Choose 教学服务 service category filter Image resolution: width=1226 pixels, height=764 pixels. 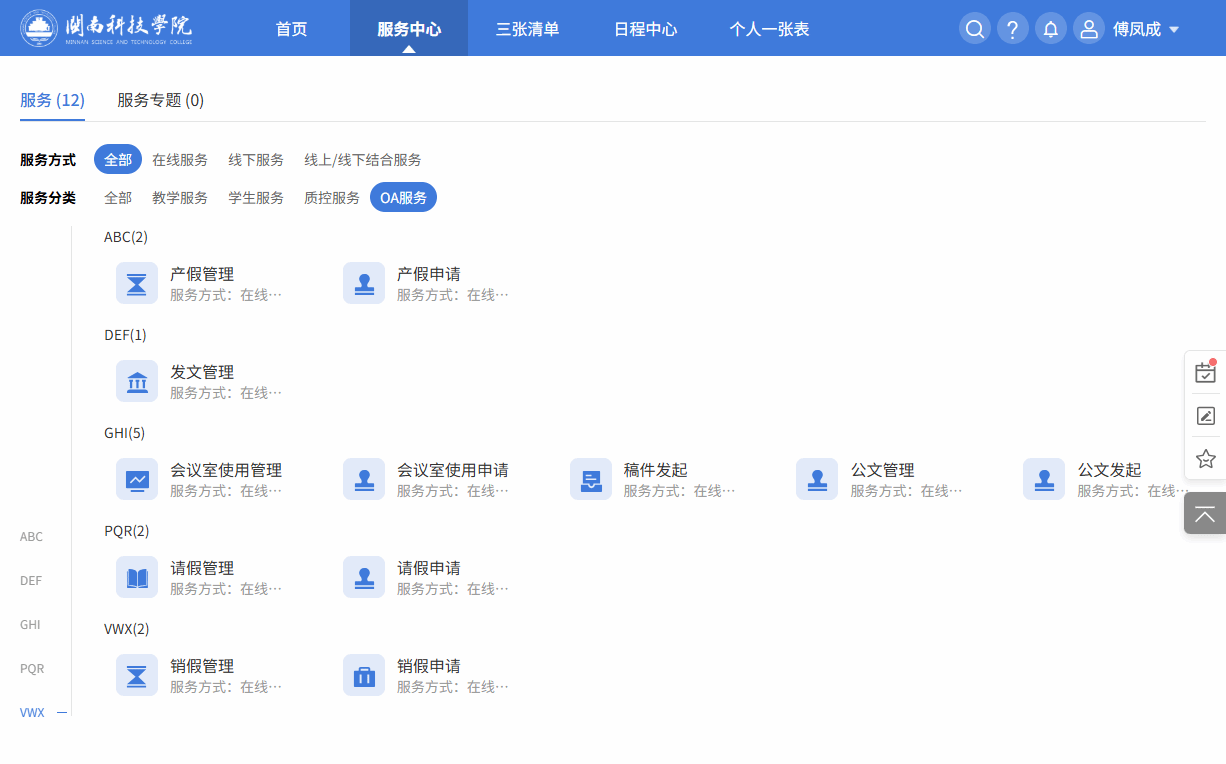180,198
